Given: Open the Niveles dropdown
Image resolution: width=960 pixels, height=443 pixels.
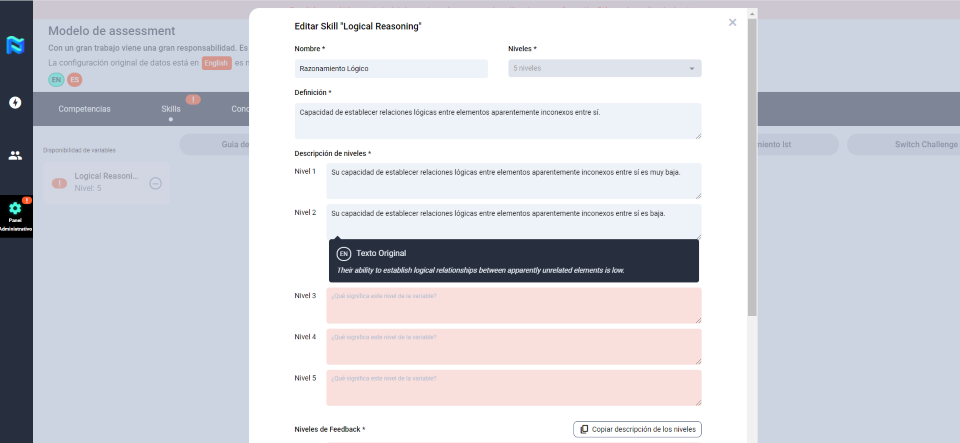Looking at the screenshot, I should coord(604,69).
